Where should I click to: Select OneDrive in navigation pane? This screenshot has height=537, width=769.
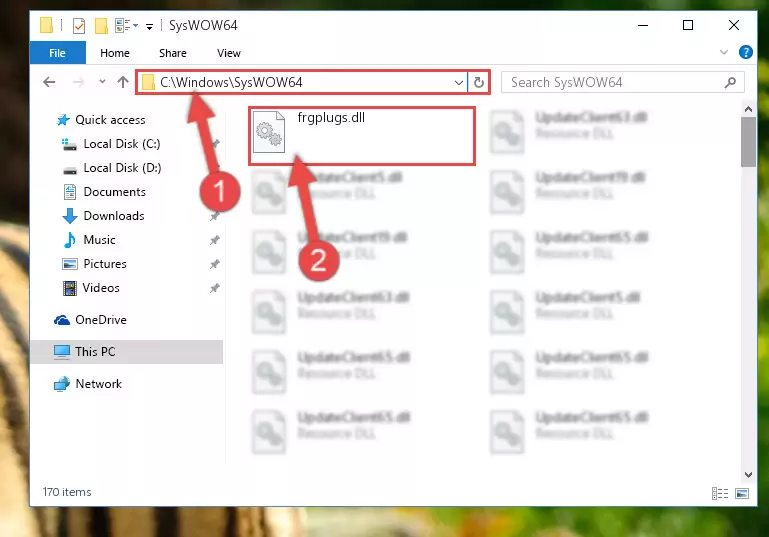(x=101, y=320)
